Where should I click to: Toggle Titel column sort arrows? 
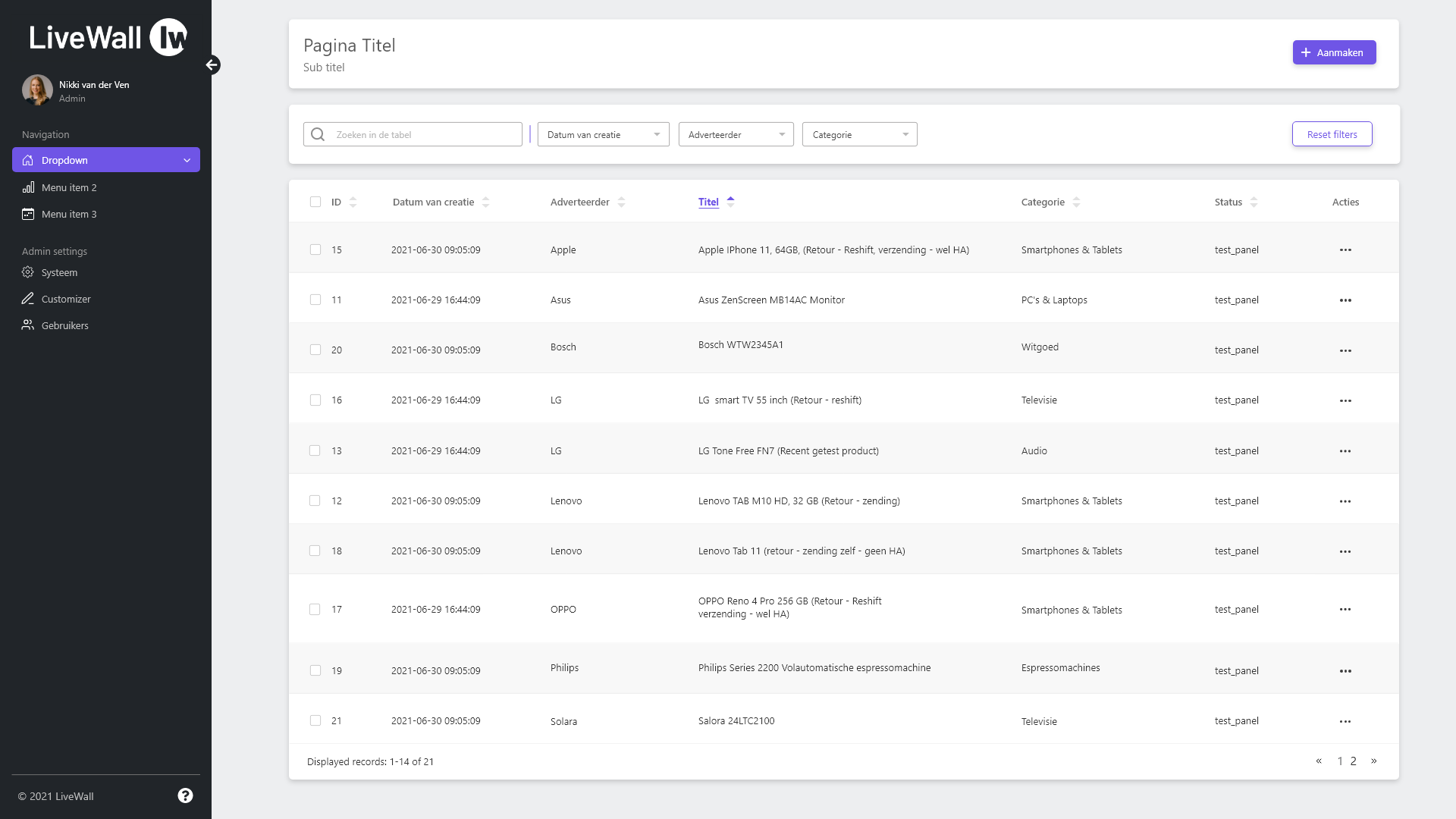pyautogui.click(x=730, y=202)
